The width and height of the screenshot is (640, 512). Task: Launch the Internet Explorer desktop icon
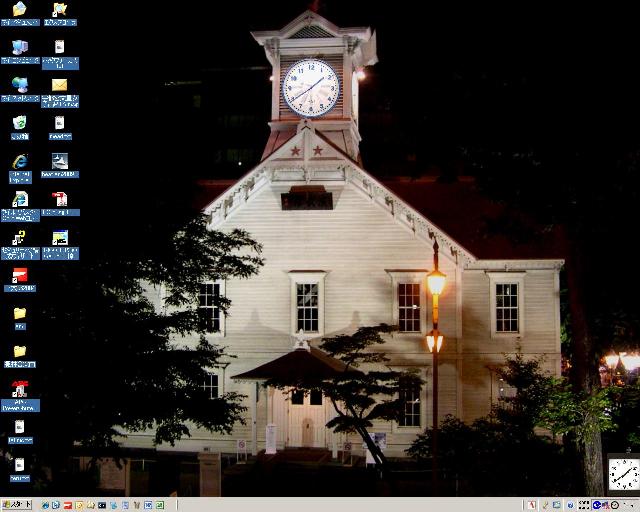20,162
